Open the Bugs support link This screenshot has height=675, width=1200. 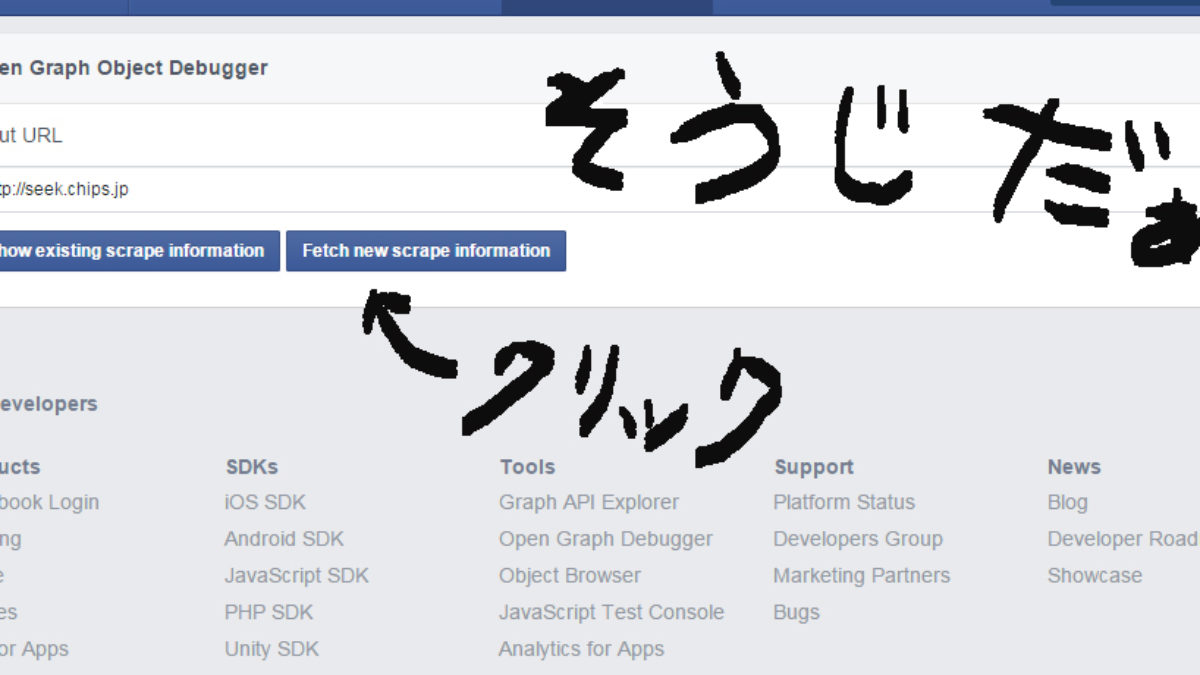point(796,612)
